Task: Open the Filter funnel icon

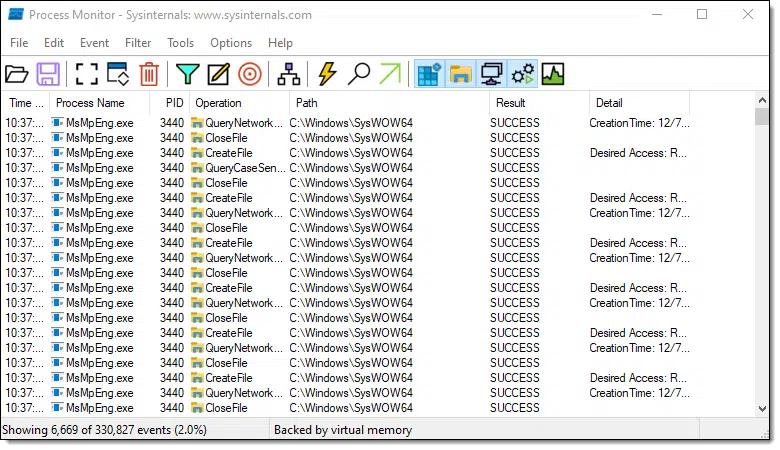Action: [187, 73]
